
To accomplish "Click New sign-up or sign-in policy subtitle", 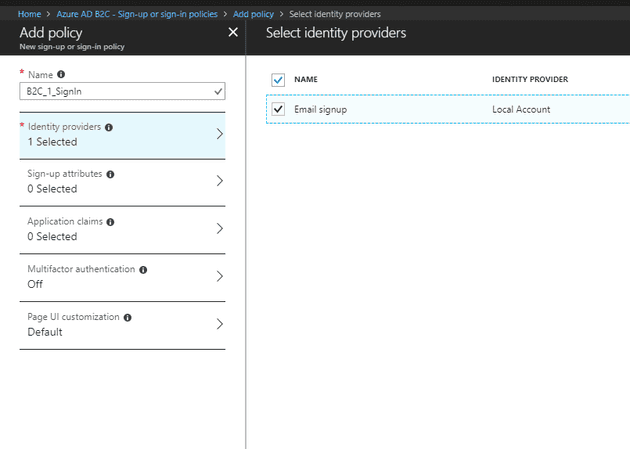I will (72, 47).
